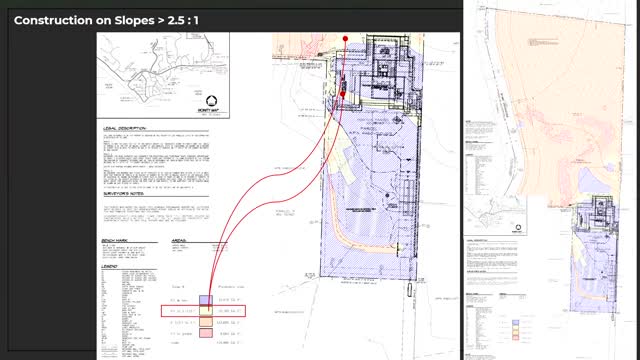Click the lower red dot beside the building

coord(343,94)
